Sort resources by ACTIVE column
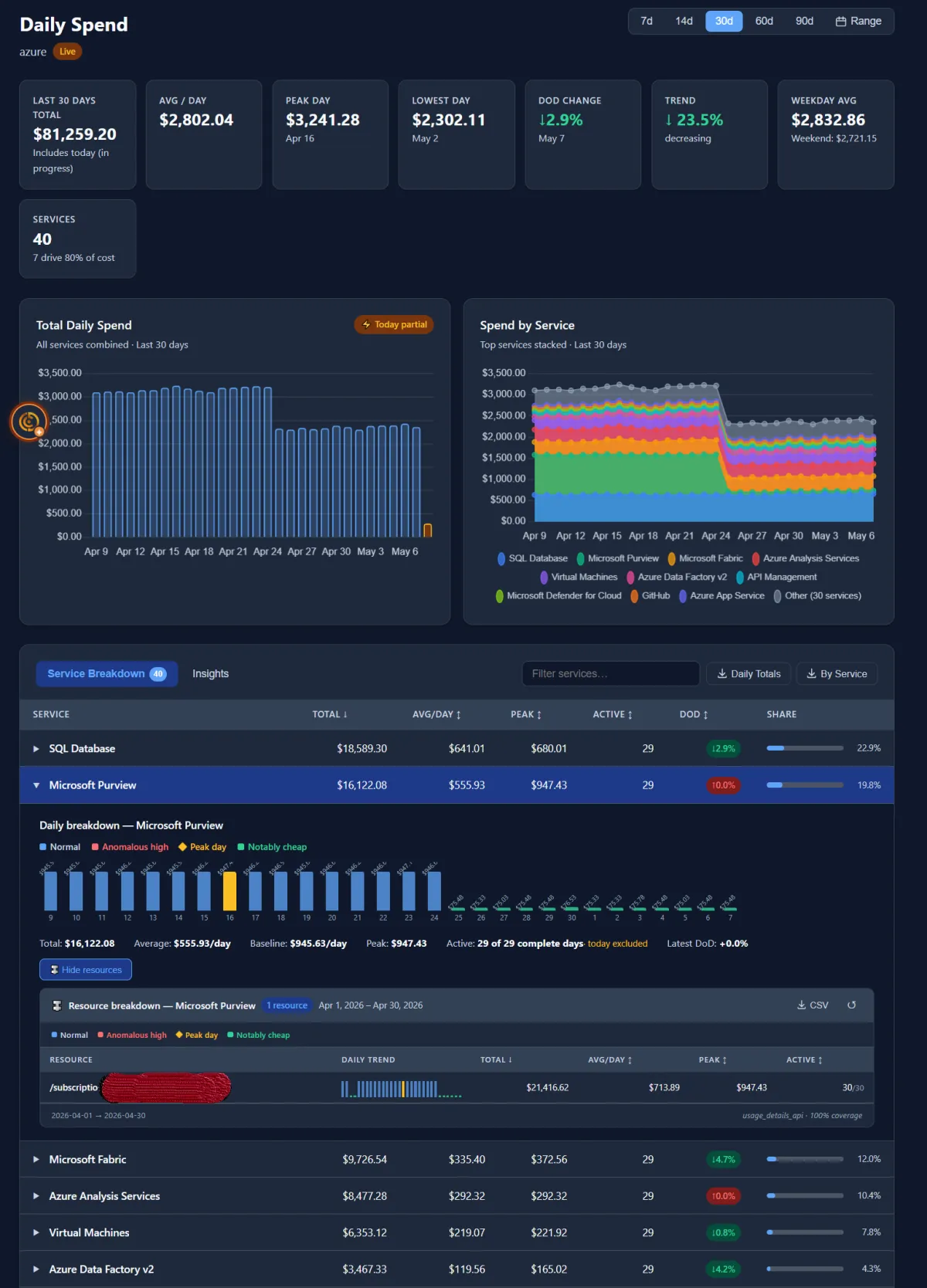927x1288 pixels. [x=804, y=1059]
